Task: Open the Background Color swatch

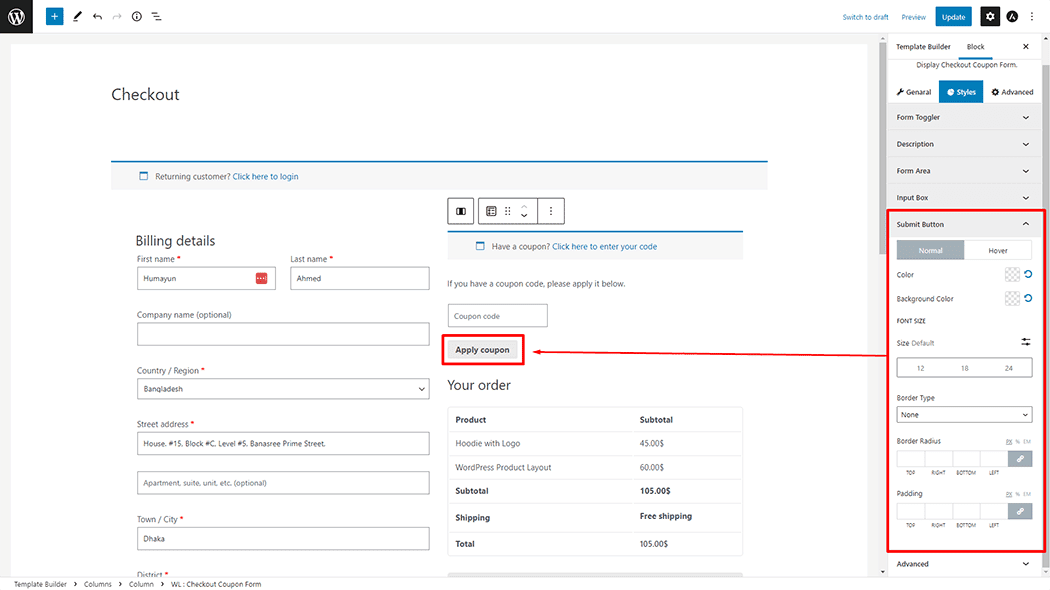Action: tap(1012, 299)
